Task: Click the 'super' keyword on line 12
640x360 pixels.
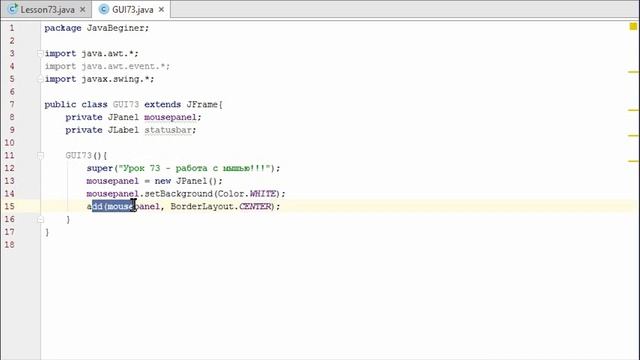Action: tap(99, 168)
